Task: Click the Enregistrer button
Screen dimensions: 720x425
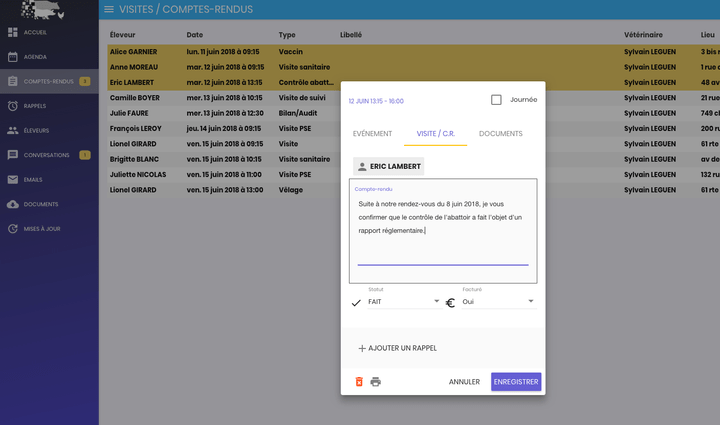Action: (516, 381)
